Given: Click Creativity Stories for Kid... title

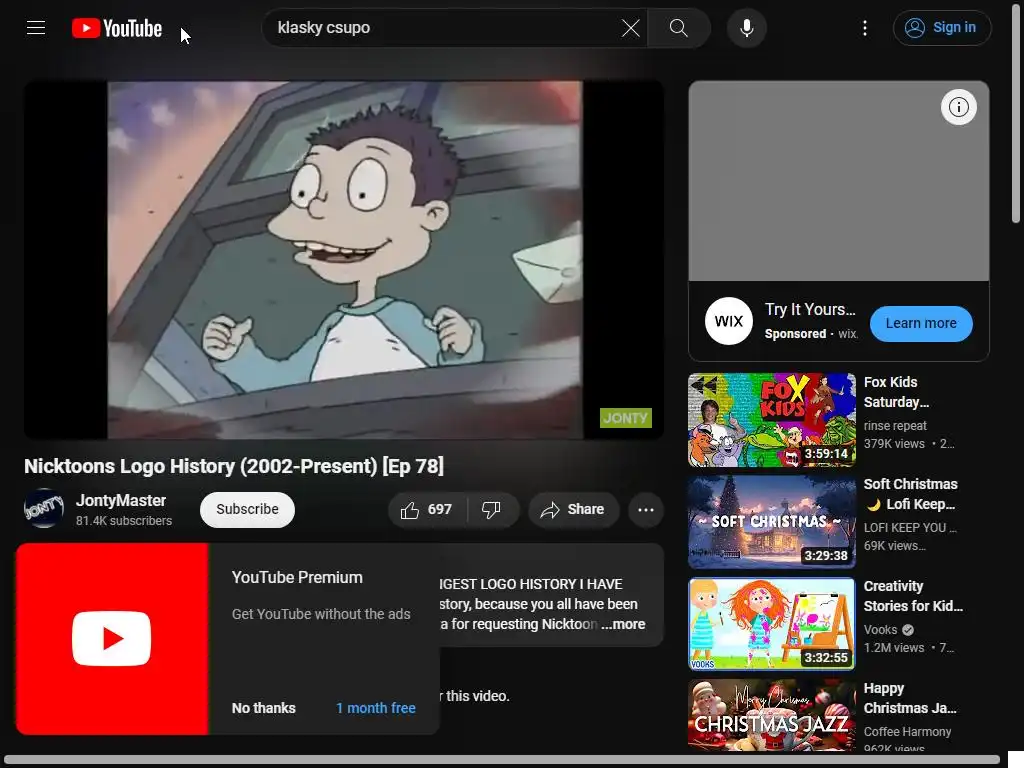Looking at the screenshot, I should [x=913, y=596].
